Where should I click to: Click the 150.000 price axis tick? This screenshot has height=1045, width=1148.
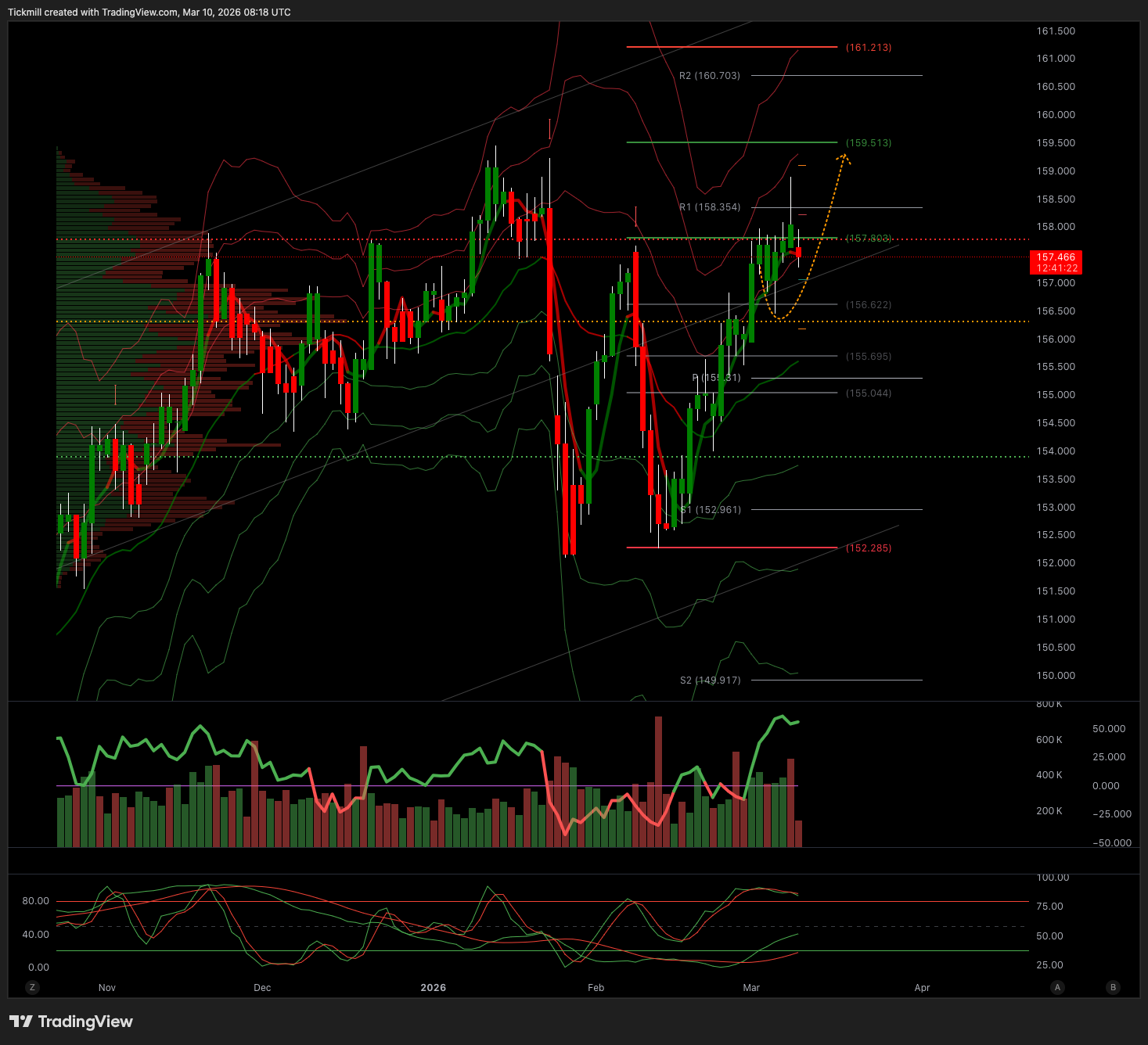1056,676
